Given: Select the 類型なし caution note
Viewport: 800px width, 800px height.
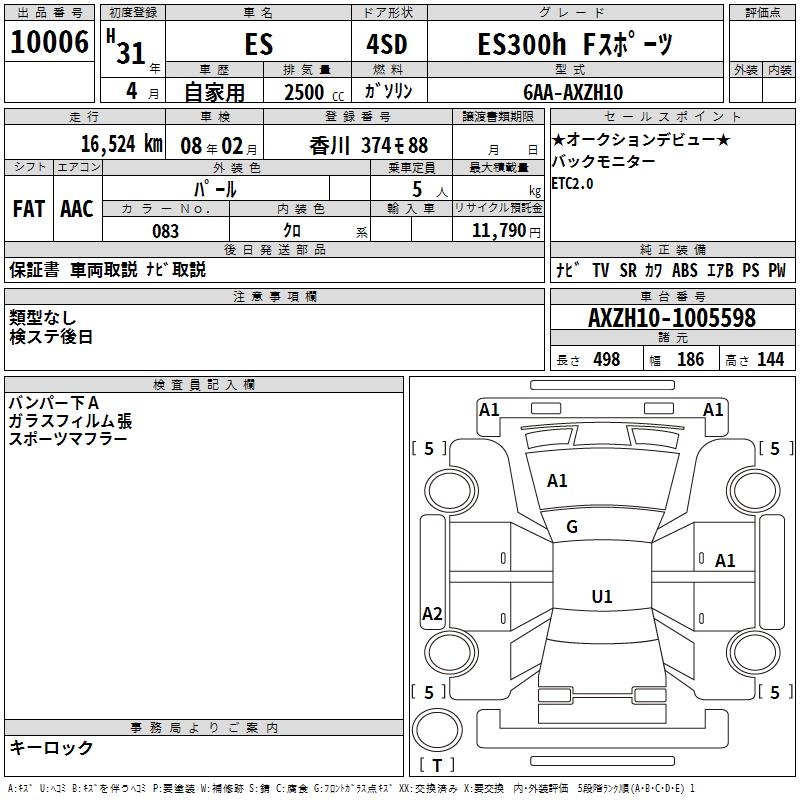Looking at the screenshot, I should click(42, 318).
